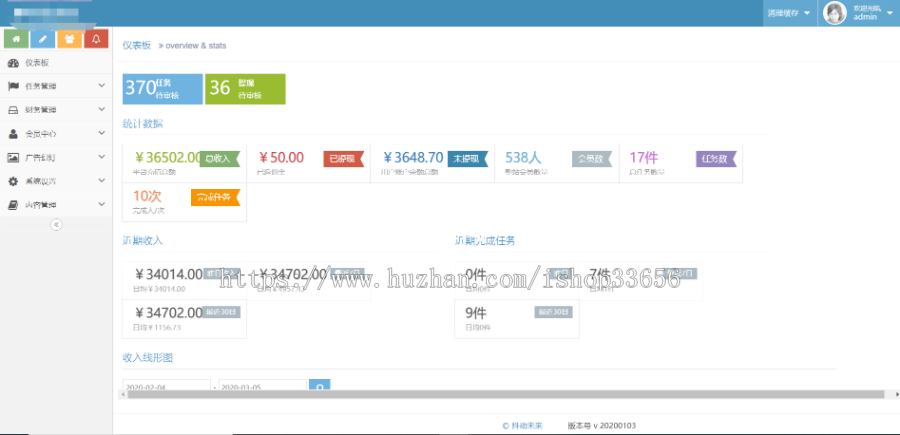Click the ¥36502.00 total income value

point(168,158)
